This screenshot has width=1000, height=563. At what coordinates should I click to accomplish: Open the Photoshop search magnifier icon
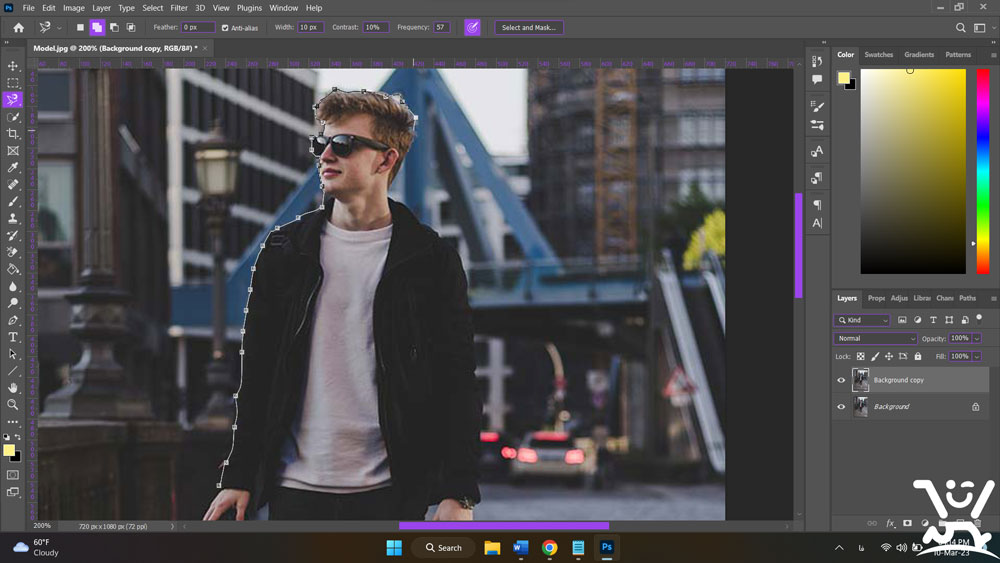960,27
